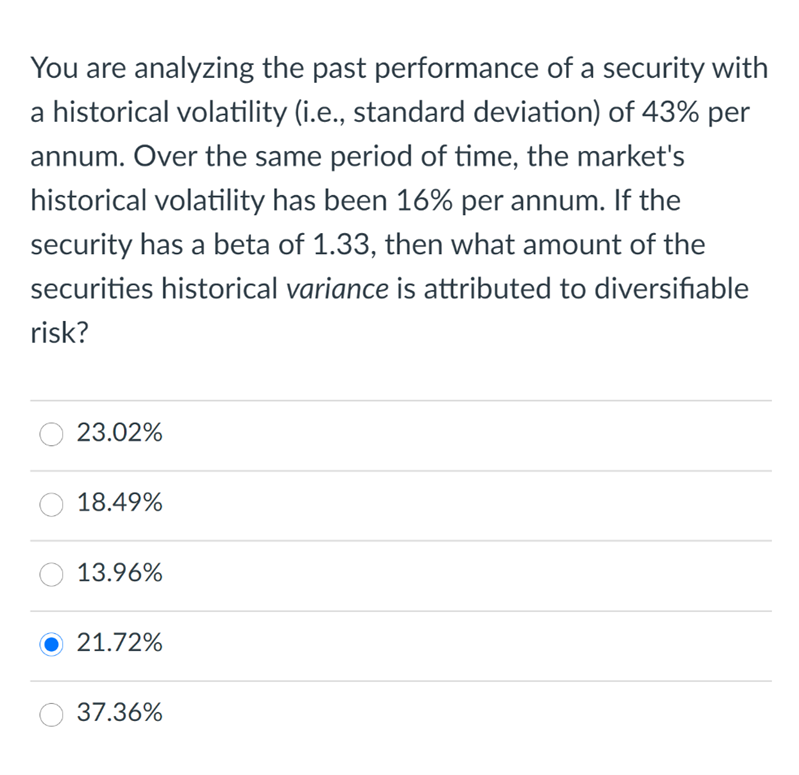799x775 pixels.
Task: Click the 13.96% answer label text
Action: pyautogui.click(x=120, y=573)
